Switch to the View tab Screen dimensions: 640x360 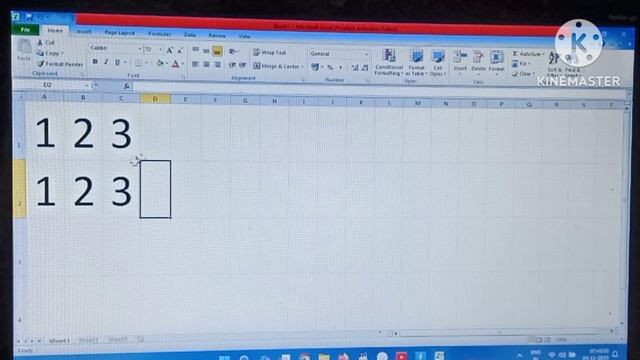[244, 36]
